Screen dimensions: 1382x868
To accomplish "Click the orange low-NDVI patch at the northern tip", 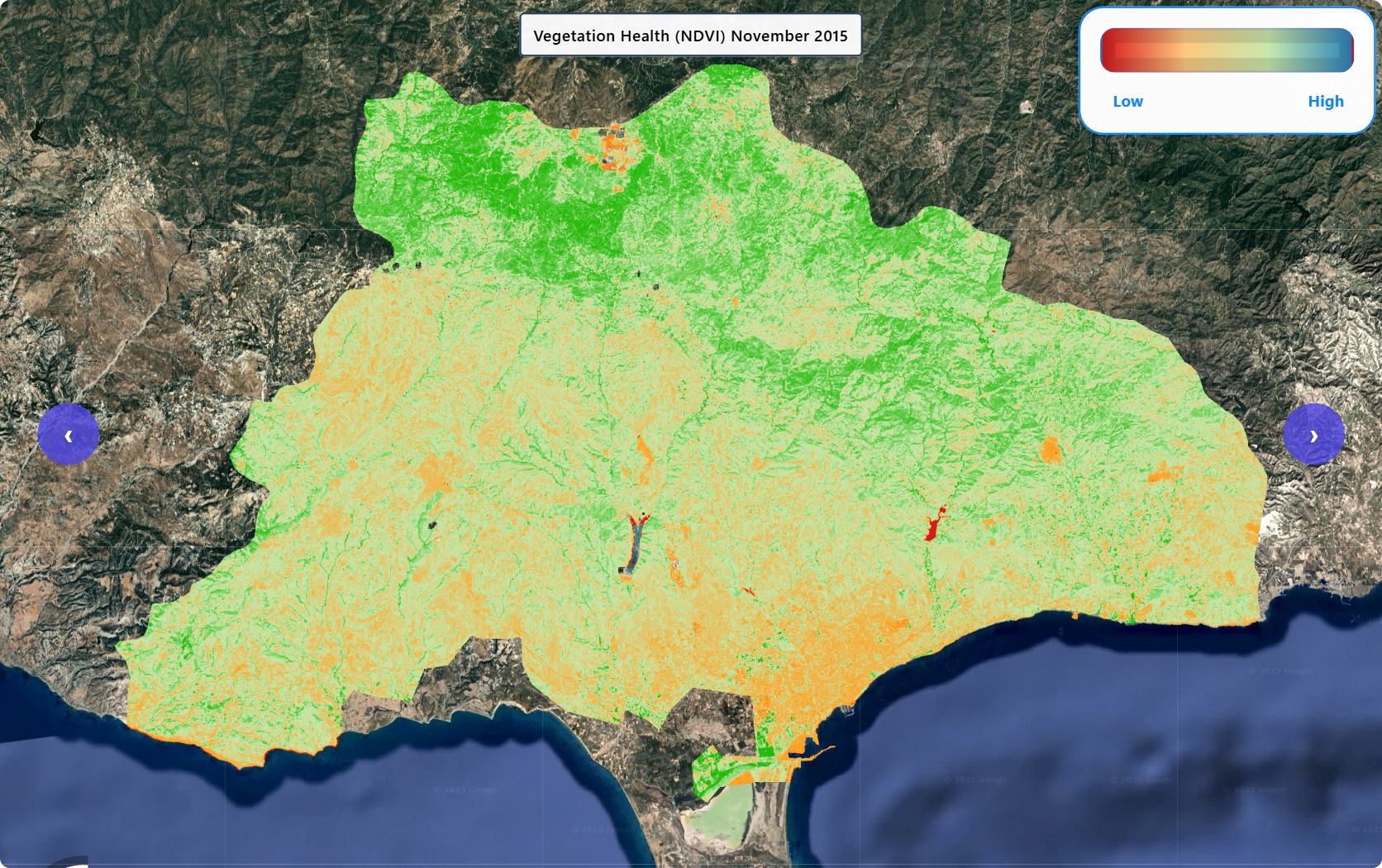I will (614, 149).
